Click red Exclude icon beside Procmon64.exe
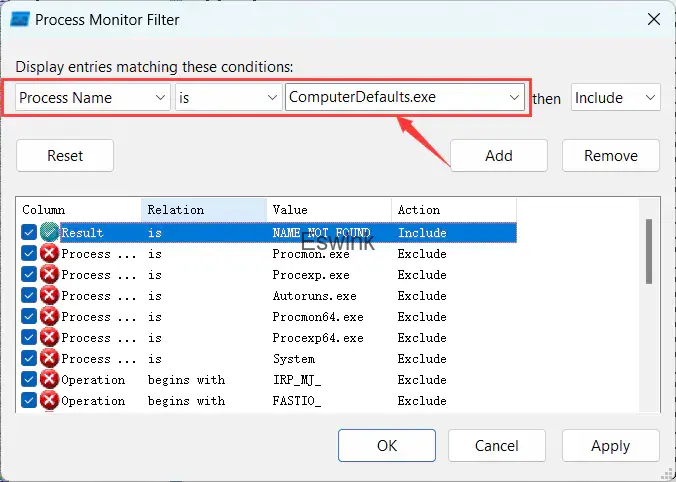This screenshot has width=676, height=482. point(49,316)
